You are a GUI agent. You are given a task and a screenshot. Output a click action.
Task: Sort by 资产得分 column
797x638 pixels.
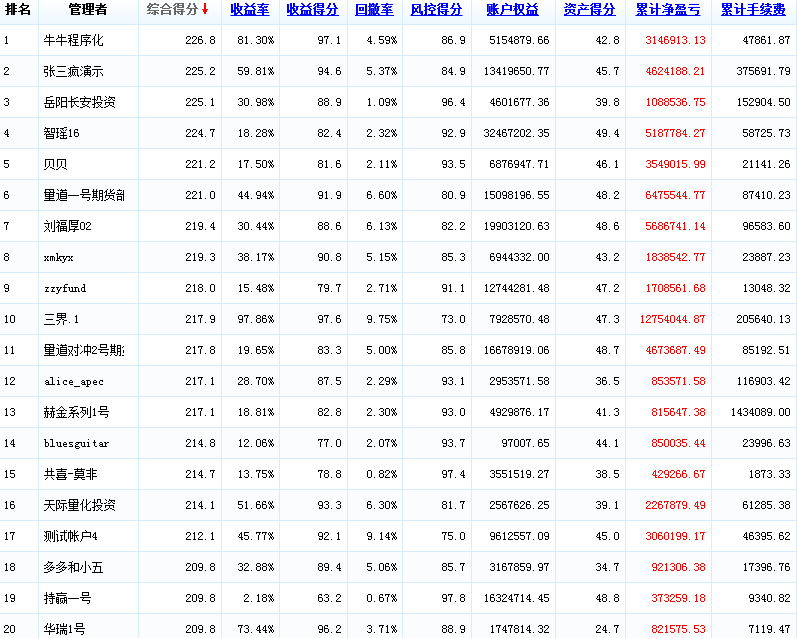589,10
